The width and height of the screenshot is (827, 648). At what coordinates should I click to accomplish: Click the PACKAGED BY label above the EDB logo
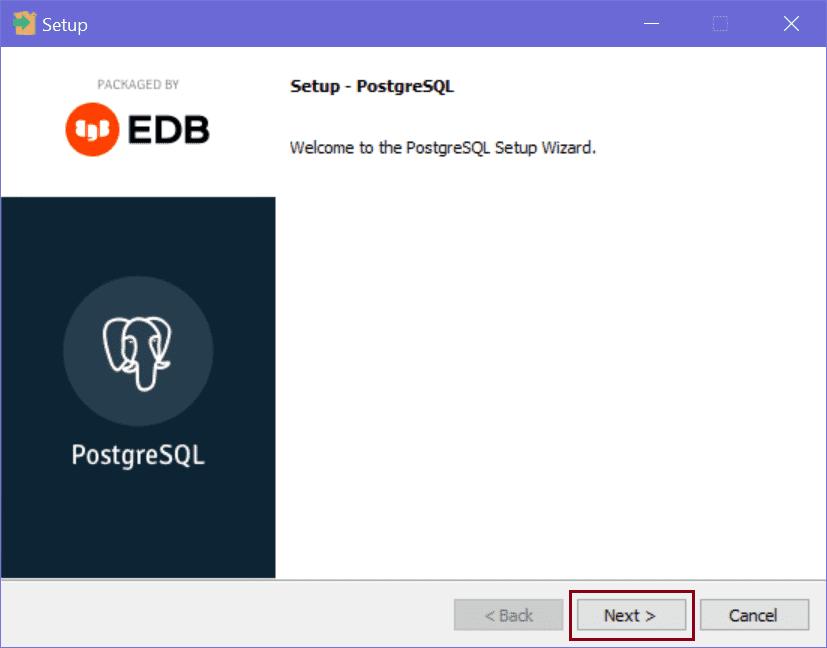(138, 85)
